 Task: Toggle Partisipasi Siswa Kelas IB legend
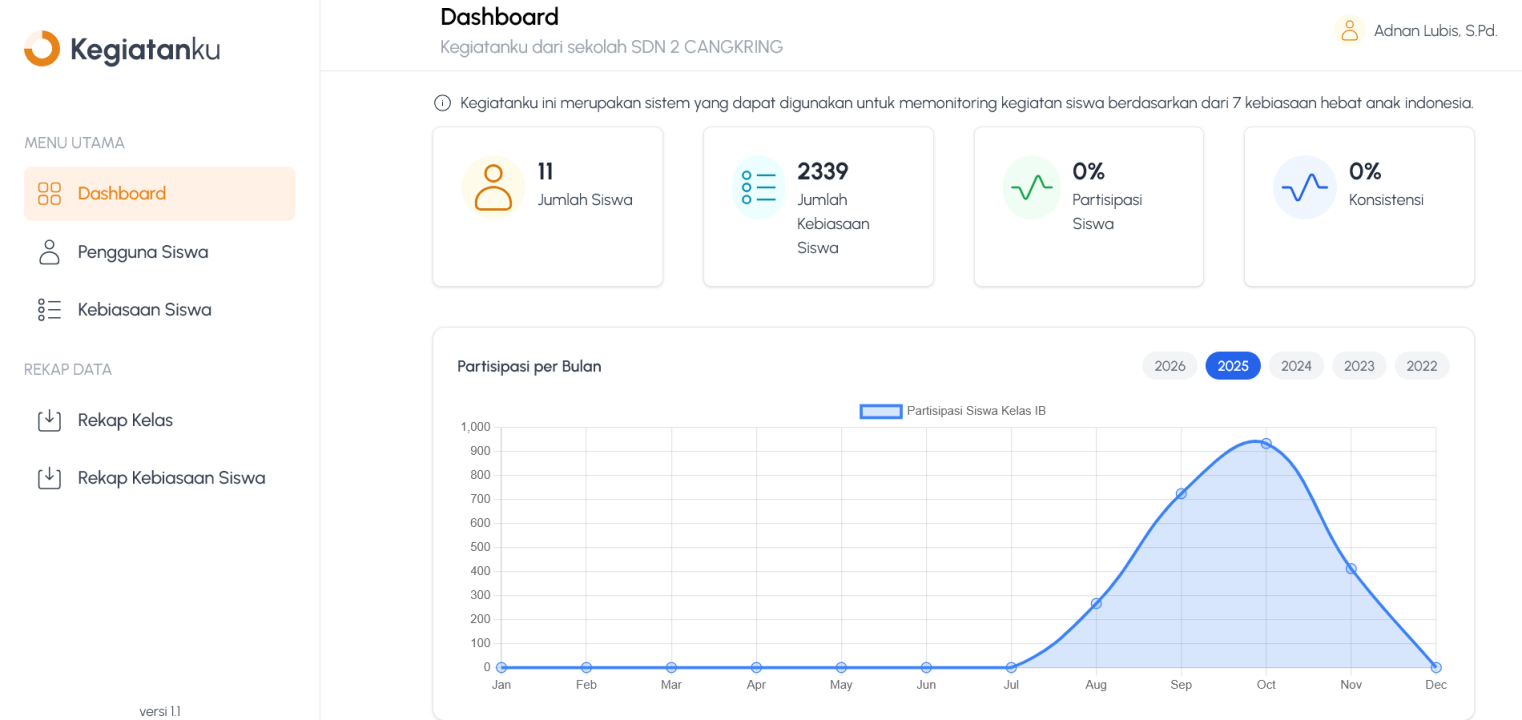(953, 411)
